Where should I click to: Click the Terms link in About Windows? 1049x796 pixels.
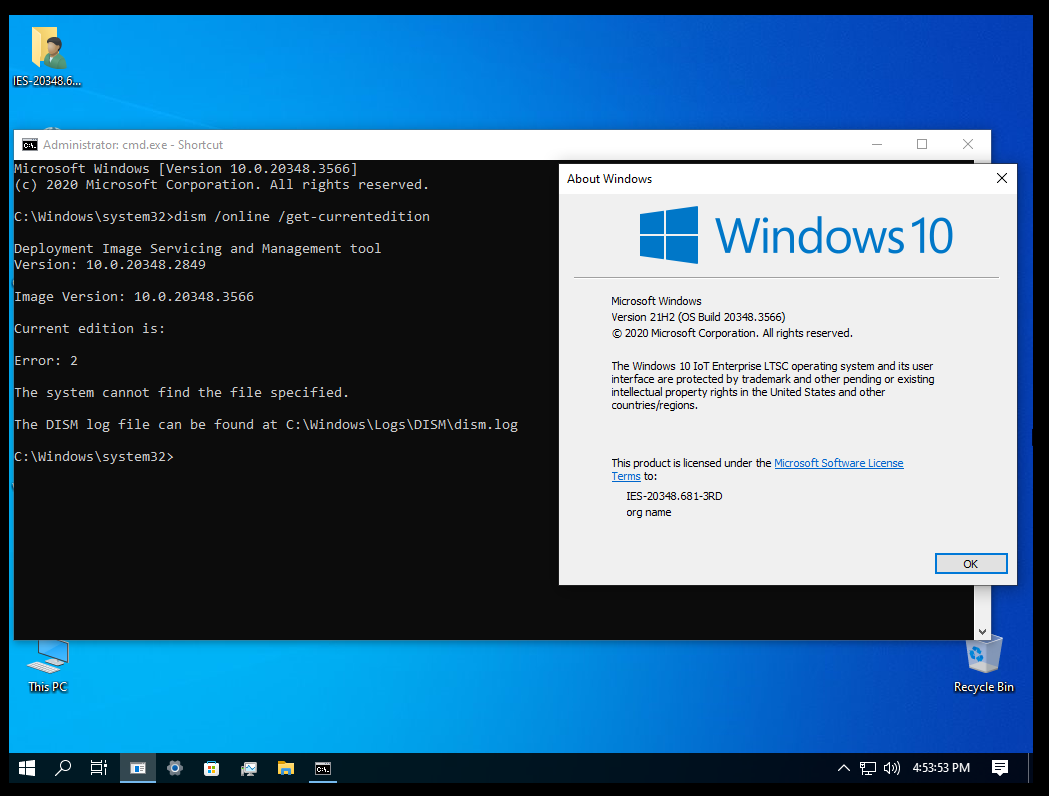coord(626,476)
